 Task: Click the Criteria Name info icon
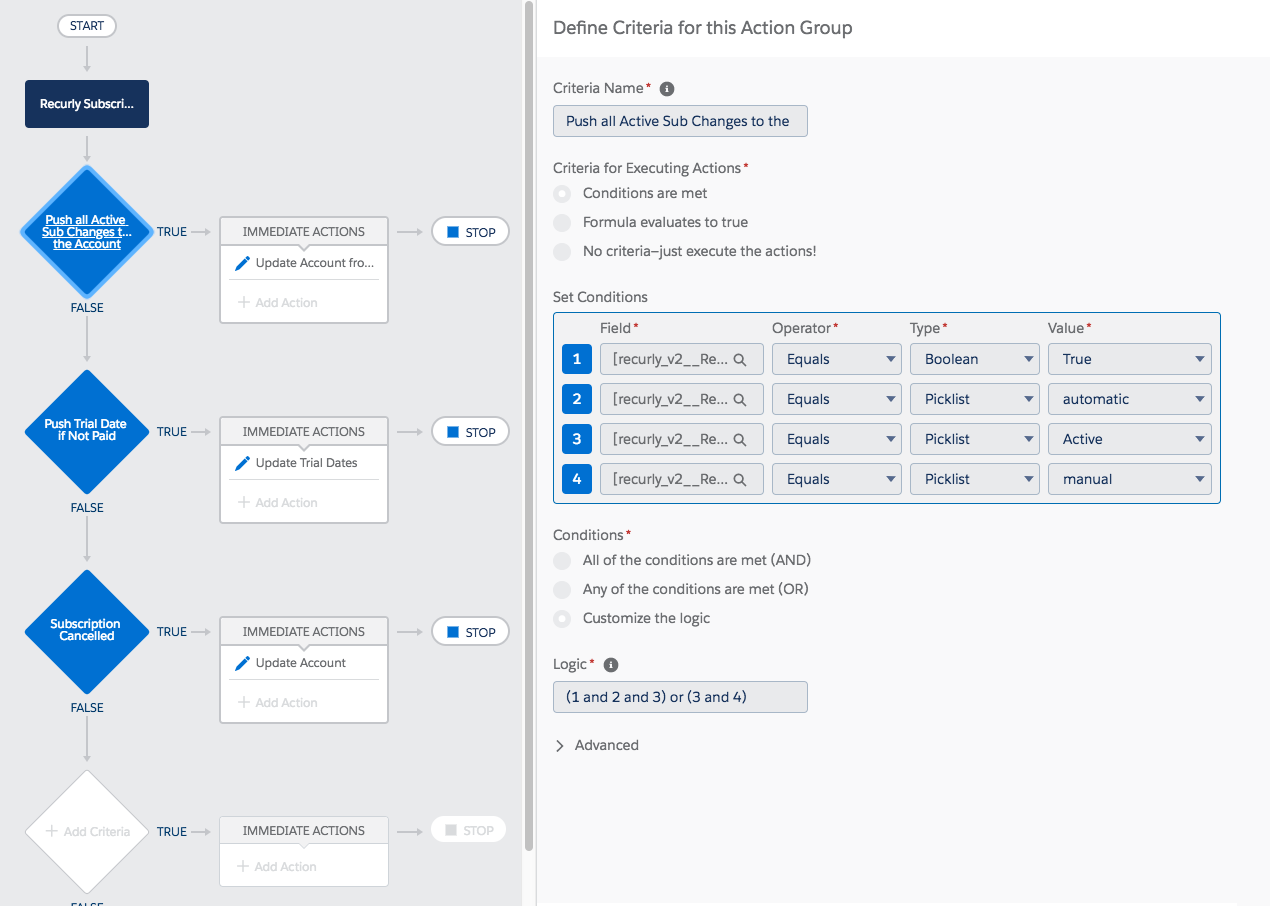point(667,89)
